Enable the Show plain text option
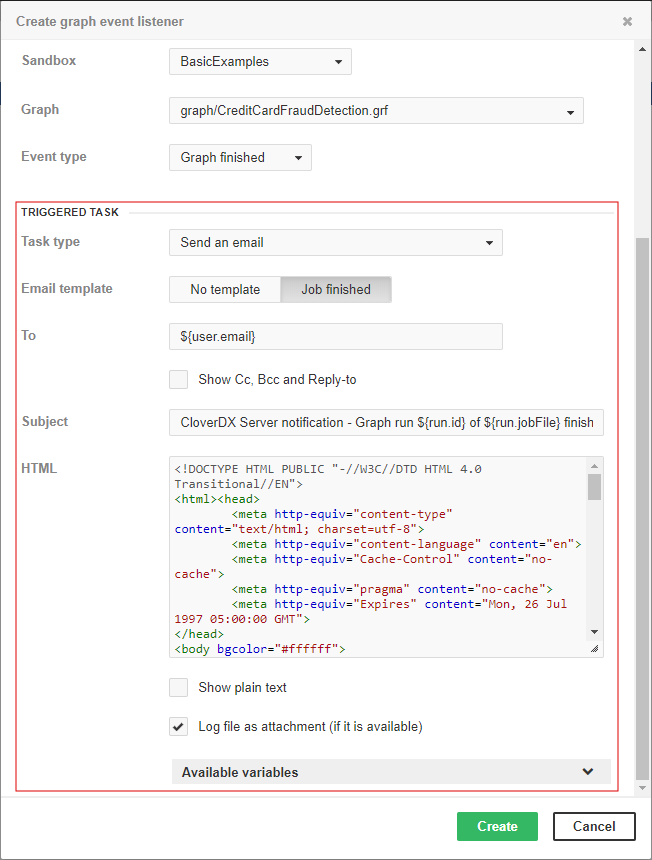 tap(178, 687)
